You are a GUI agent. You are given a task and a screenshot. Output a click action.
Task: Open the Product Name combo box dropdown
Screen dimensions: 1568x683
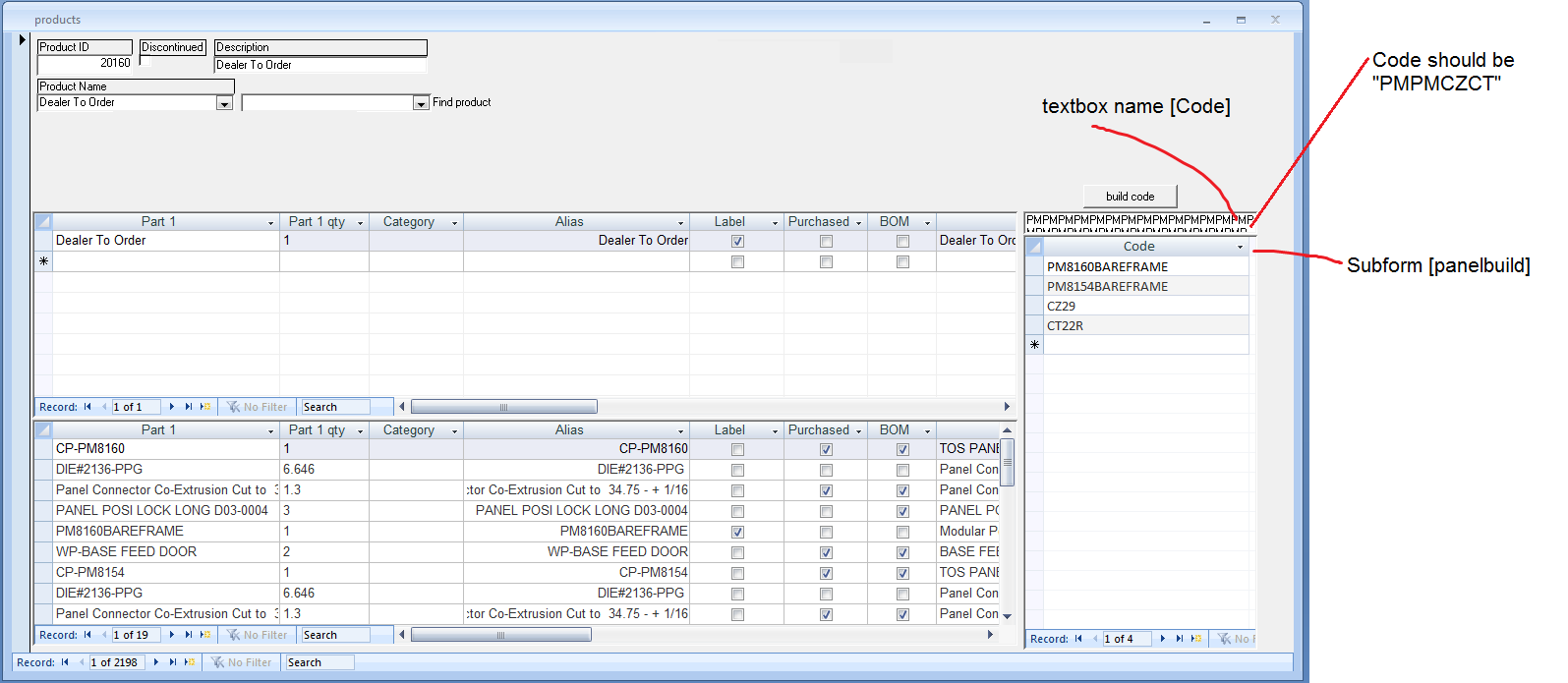click(x=224, y=103)
